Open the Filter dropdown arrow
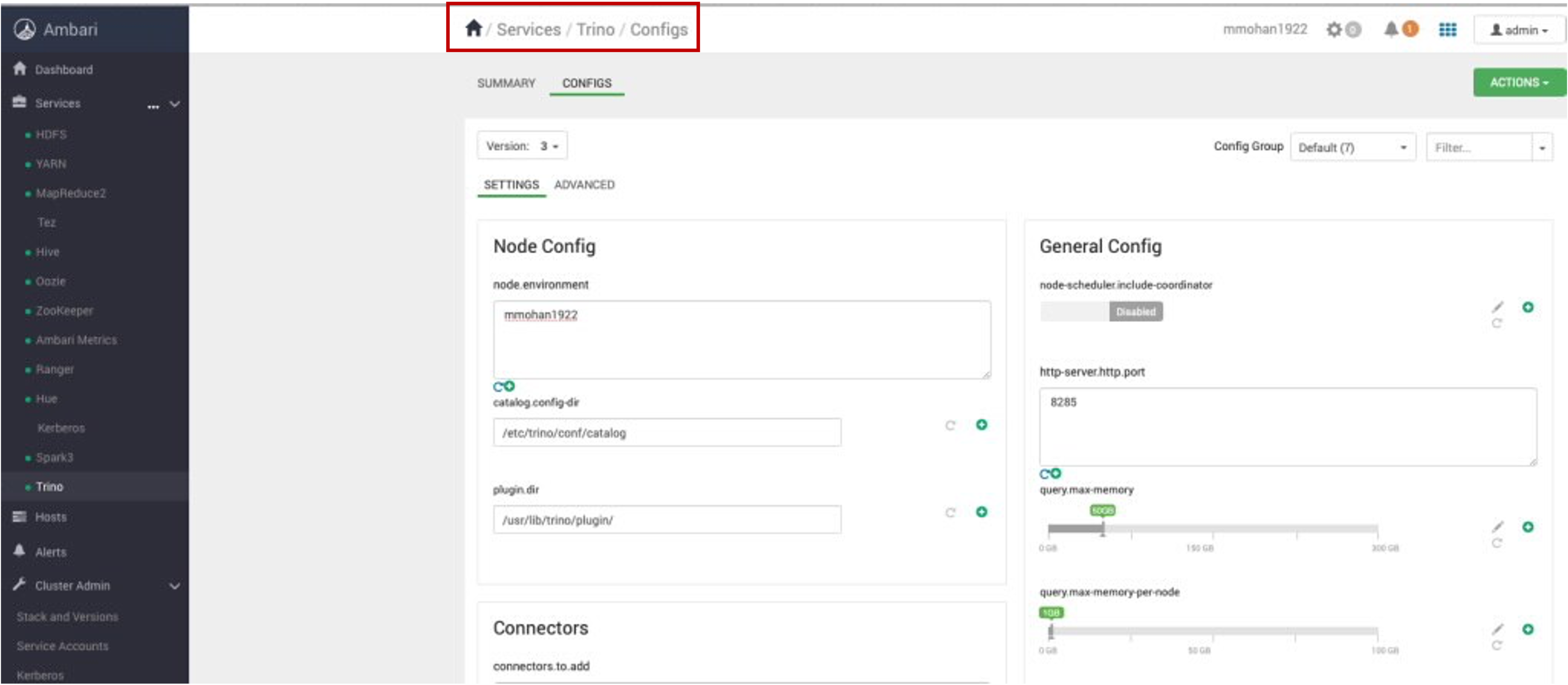Screen dimensions: 1568x685 (1542, 148)
